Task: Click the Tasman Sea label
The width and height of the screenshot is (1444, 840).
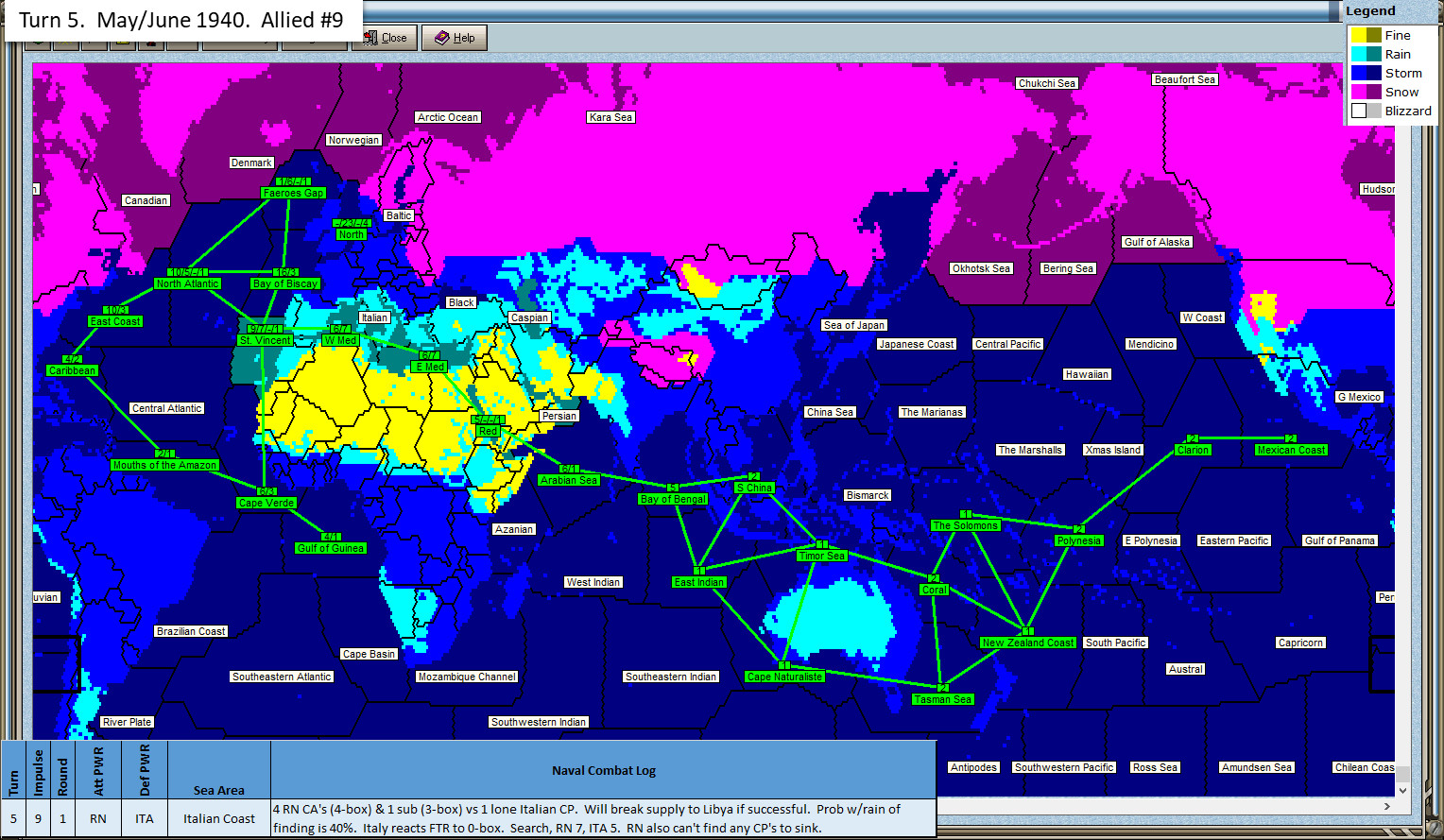Action: pos(943,699)
